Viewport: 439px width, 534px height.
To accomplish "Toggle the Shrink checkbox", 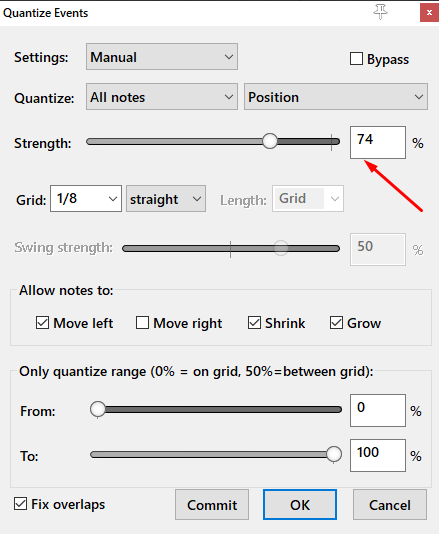I will tap(254, 323).
